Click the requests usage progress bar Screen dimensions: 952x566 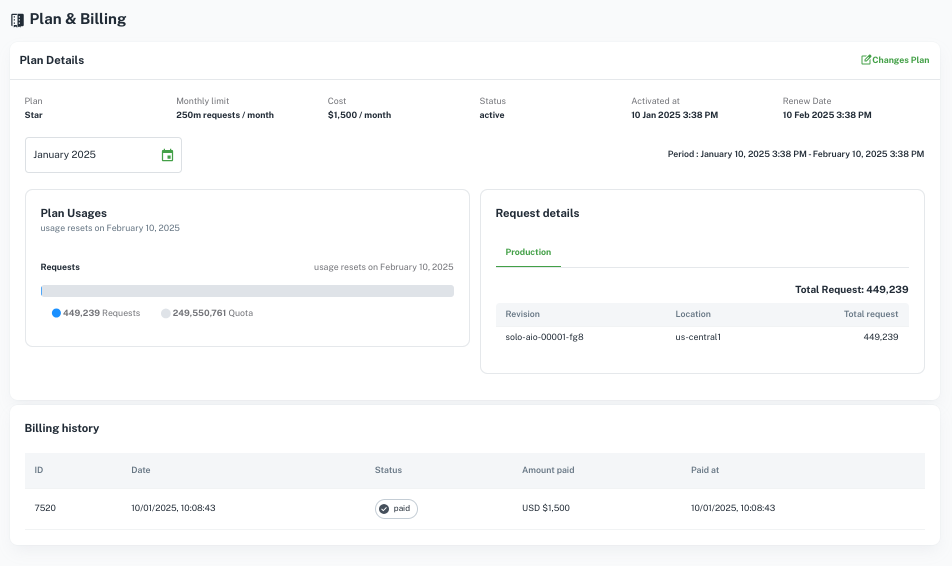point(247,291)
